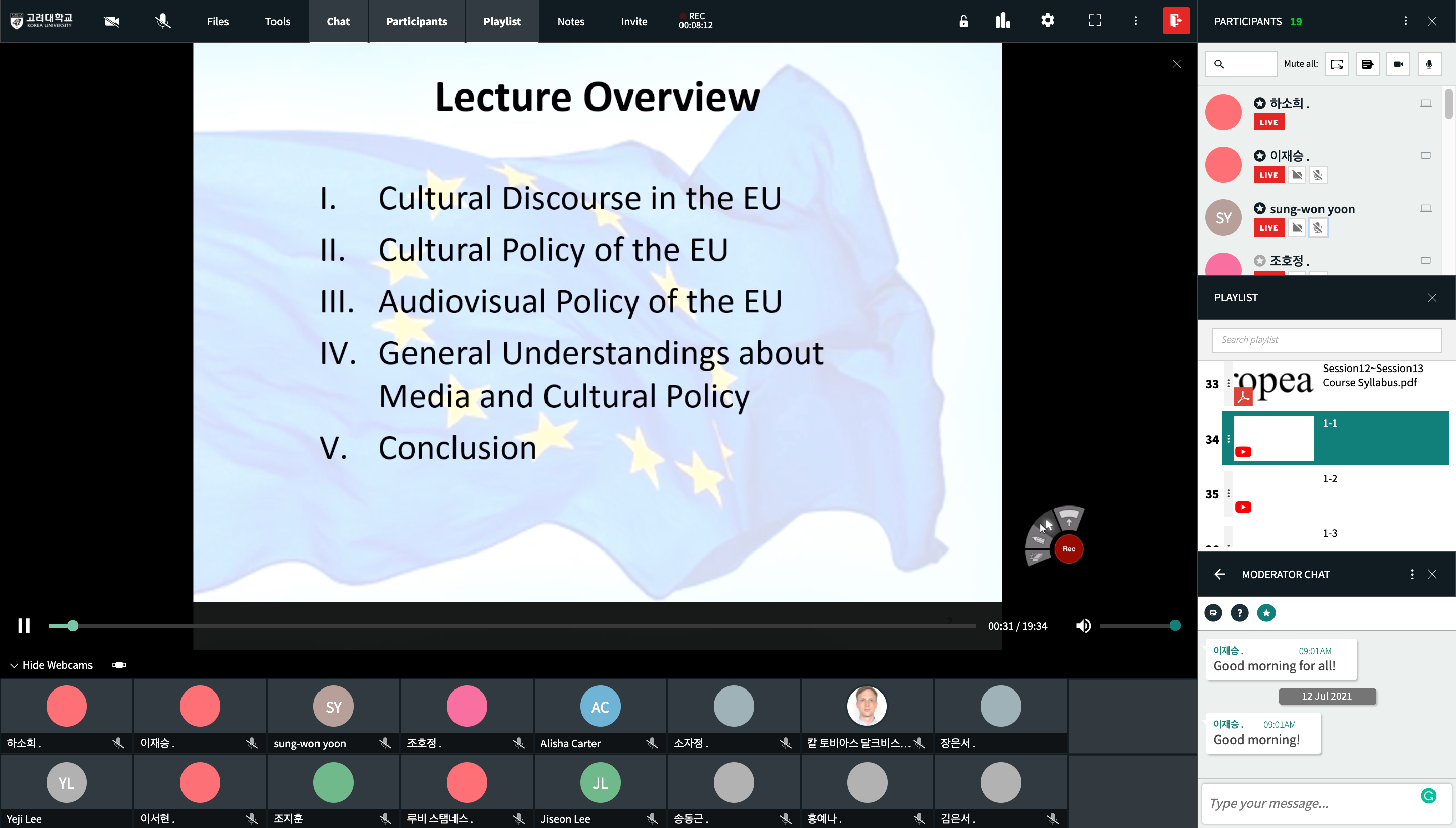Open the Notes tab
The width and height of the screenshot is (1456, 828).
(570, 21)
